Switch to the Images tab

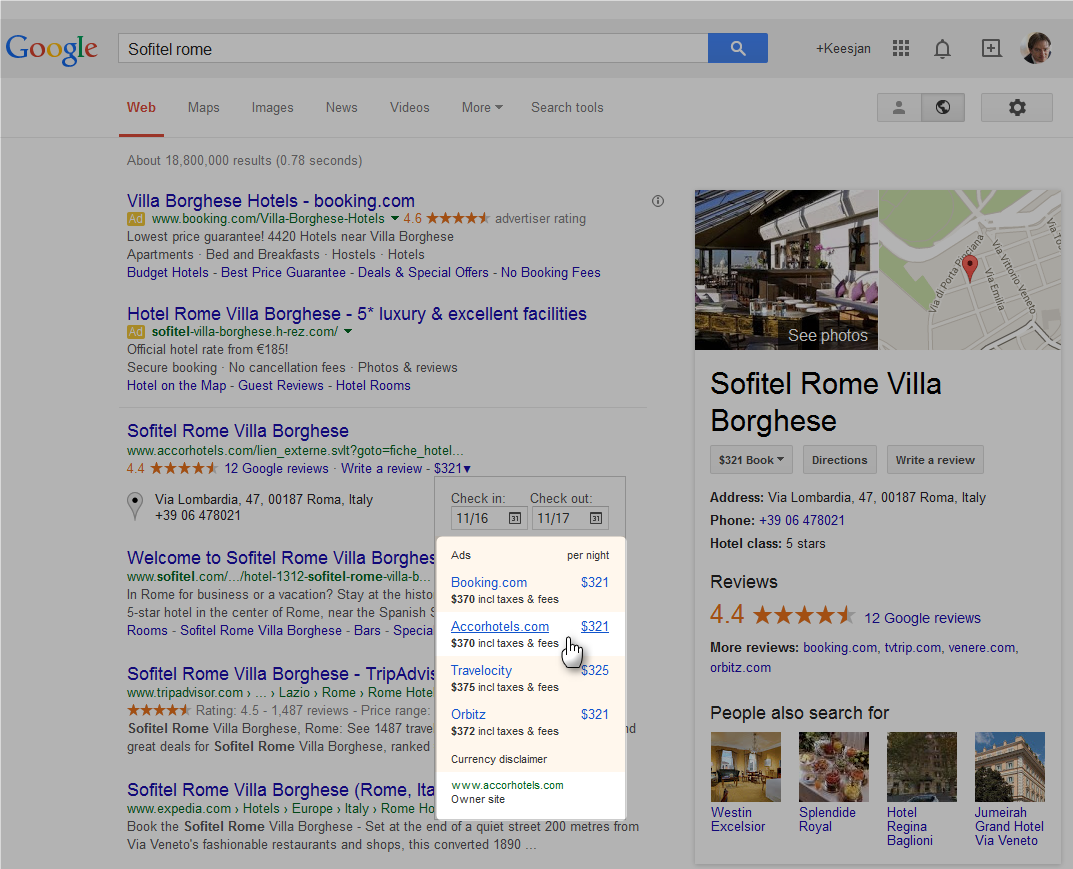pos(272,107)
